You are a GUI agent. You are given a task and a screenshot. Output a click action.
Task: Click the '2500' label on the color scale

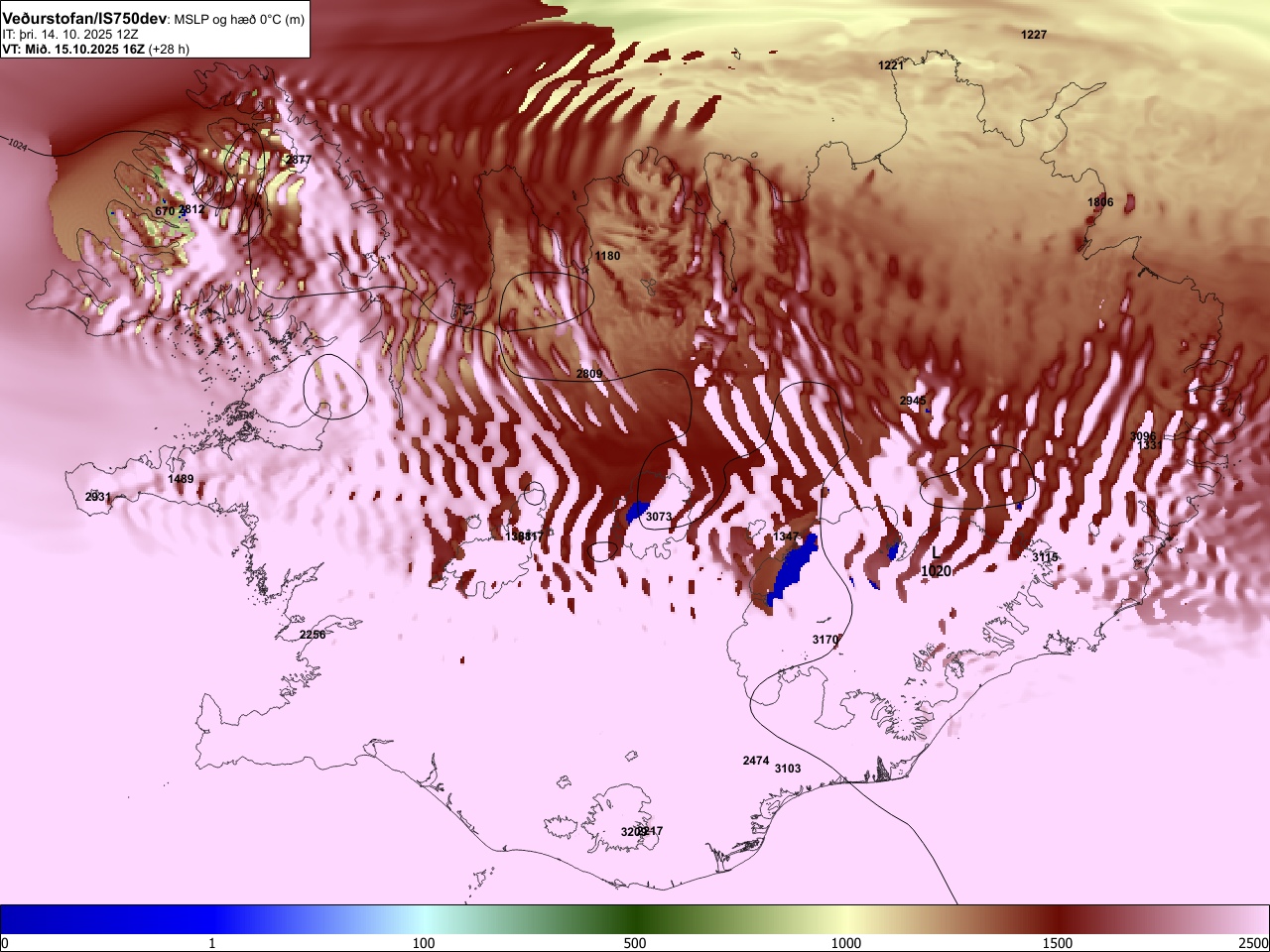coord(1254,943)
